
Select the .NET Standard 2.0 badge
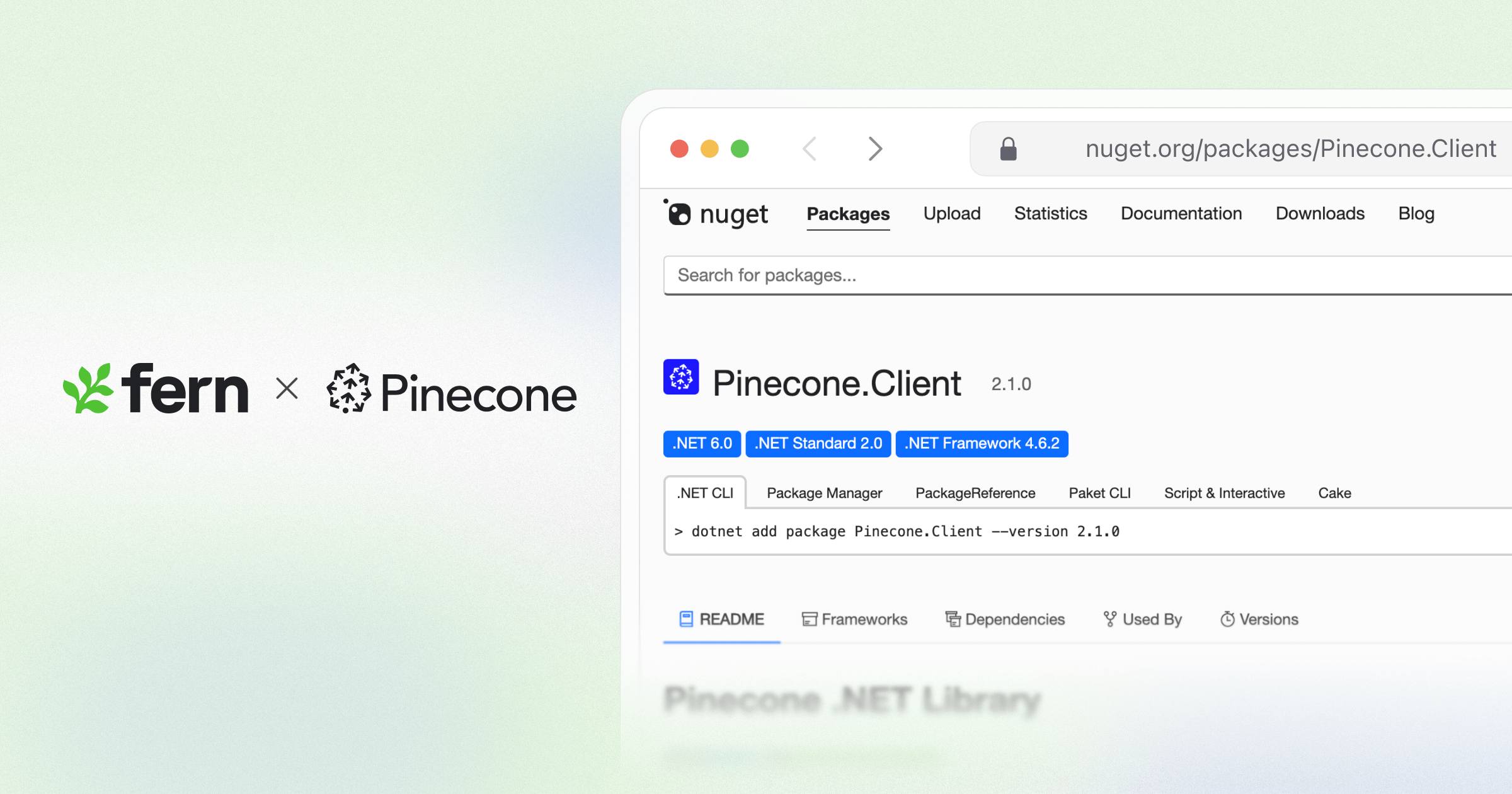818,444
